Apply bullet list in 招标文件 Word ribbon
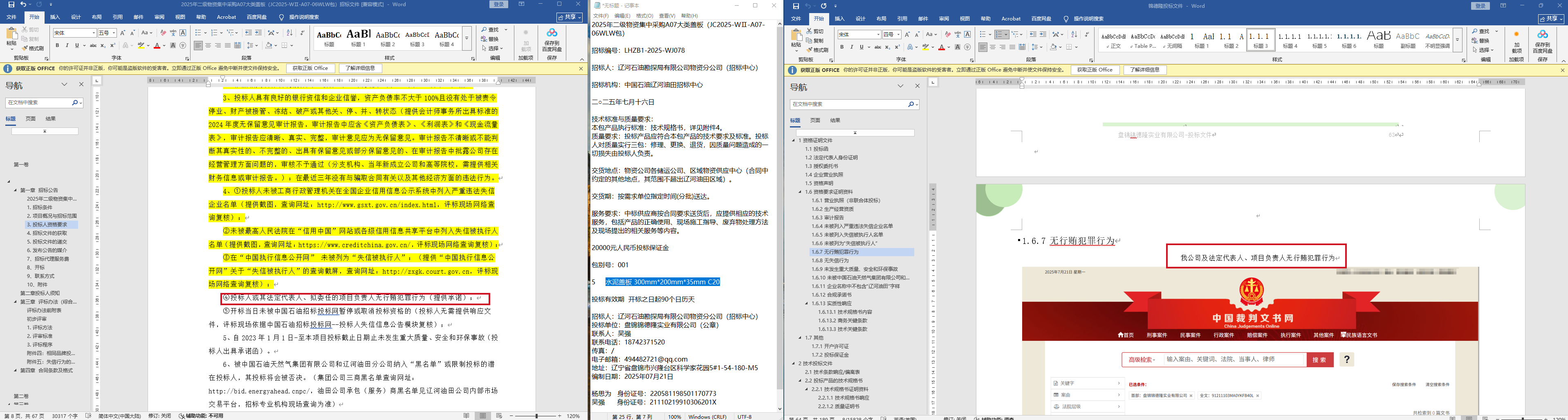This screenshot has height=420, width=1568. (198, 33)
